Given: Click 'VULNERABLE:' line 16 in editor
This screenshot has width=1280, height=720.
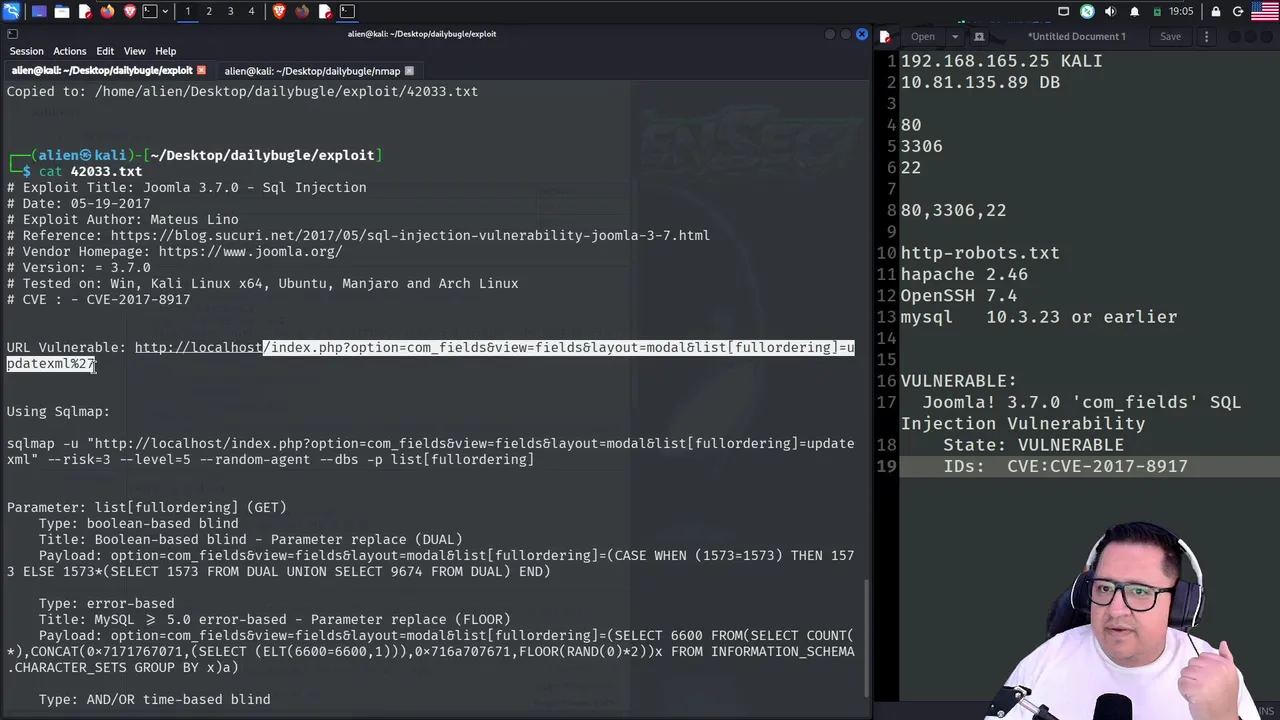Looking at the screenshot, I should pos(959,381).
